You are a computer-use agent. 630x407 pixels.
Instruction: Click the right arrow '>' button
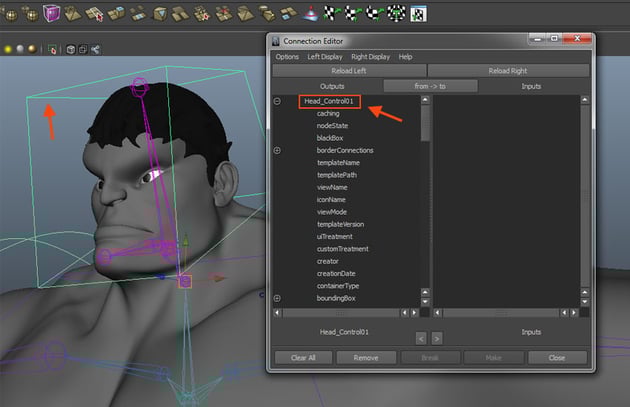tap(438, 338)
